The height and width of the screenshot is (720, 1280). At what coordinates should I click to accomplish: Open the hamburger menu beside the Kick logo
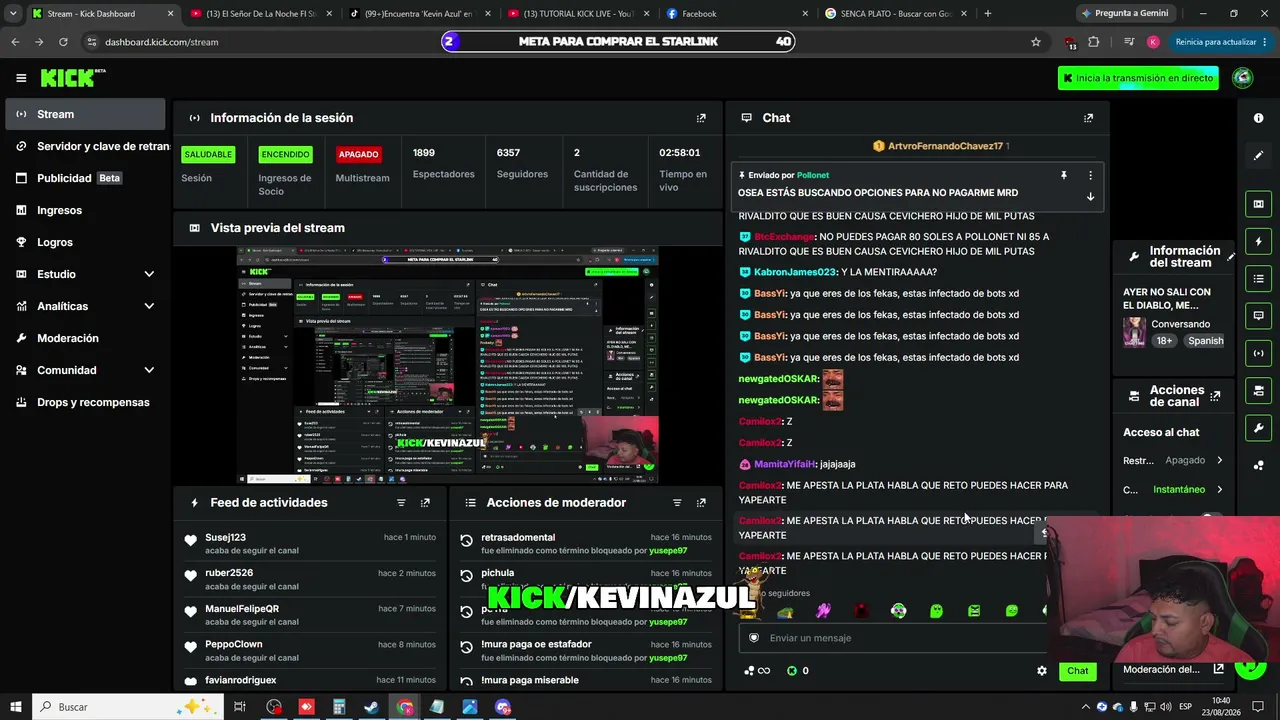[x=21, y=78]
